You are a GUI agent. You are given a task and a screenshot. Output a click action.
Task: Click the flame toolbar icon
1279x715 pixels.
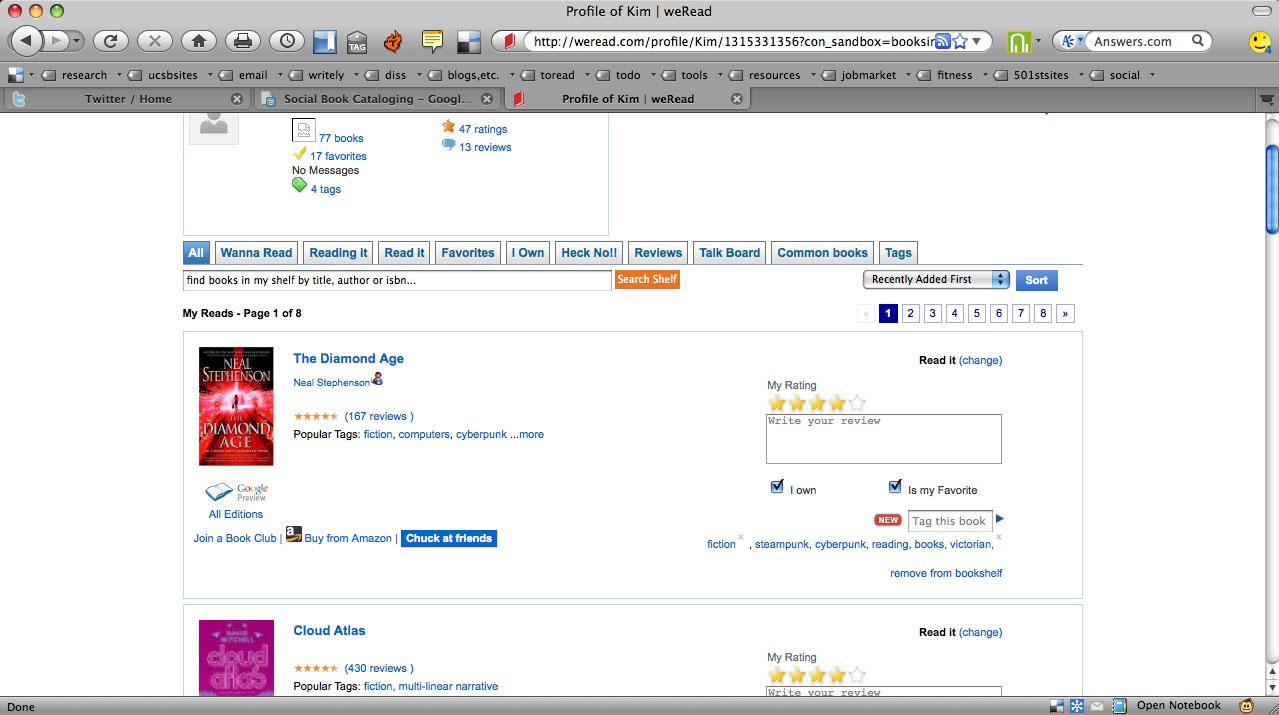393,41
